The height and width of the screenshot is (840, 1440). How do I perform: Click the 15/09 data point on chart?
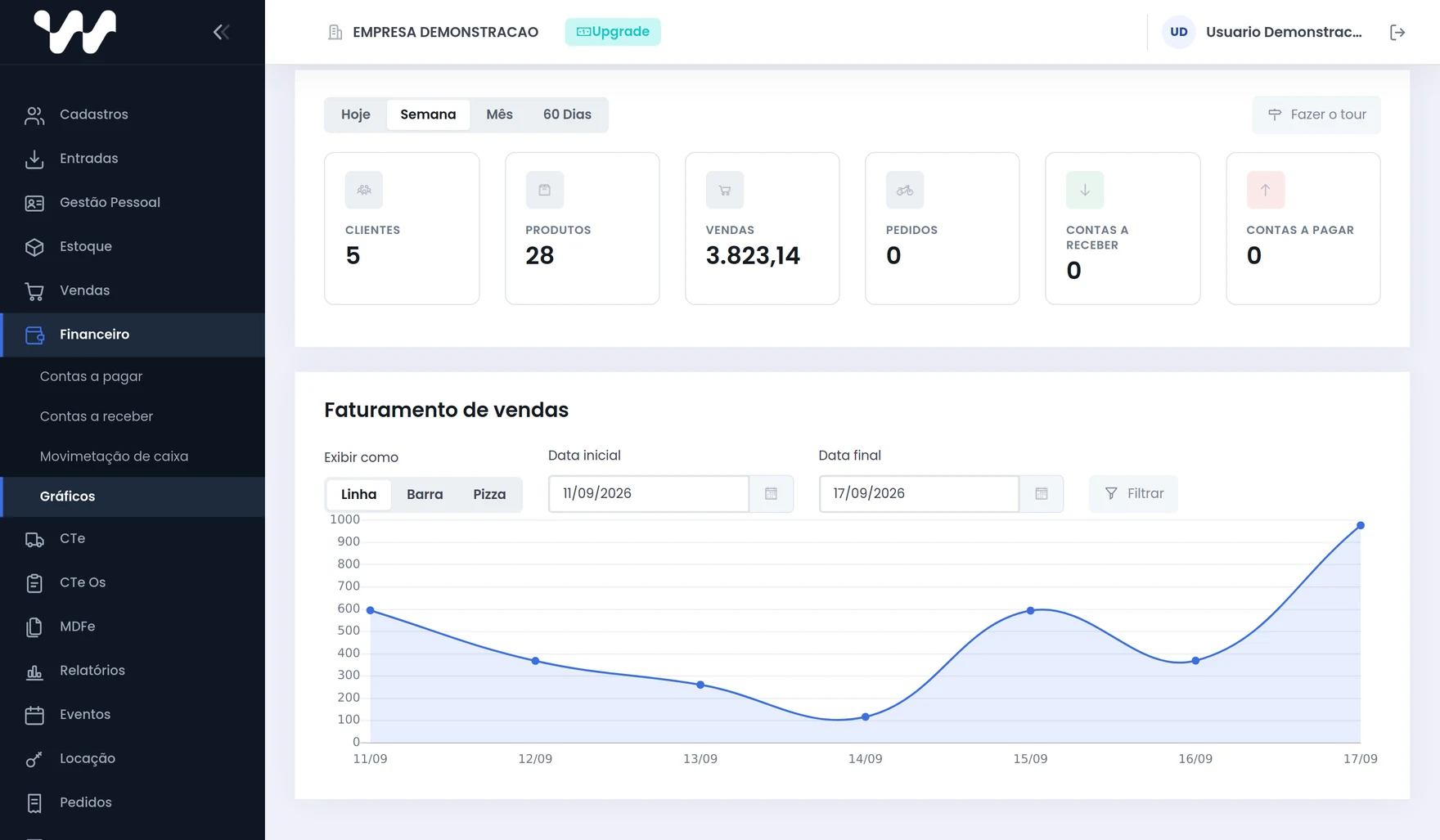(1031, 611)
